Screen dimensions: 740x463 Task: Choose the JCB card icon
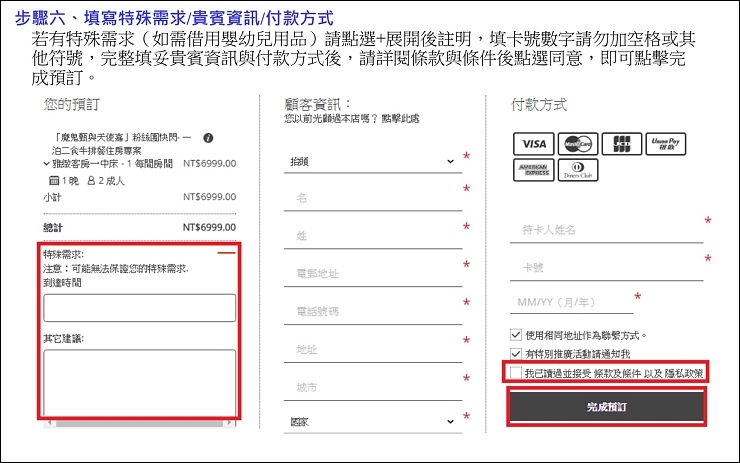point(622,144)
